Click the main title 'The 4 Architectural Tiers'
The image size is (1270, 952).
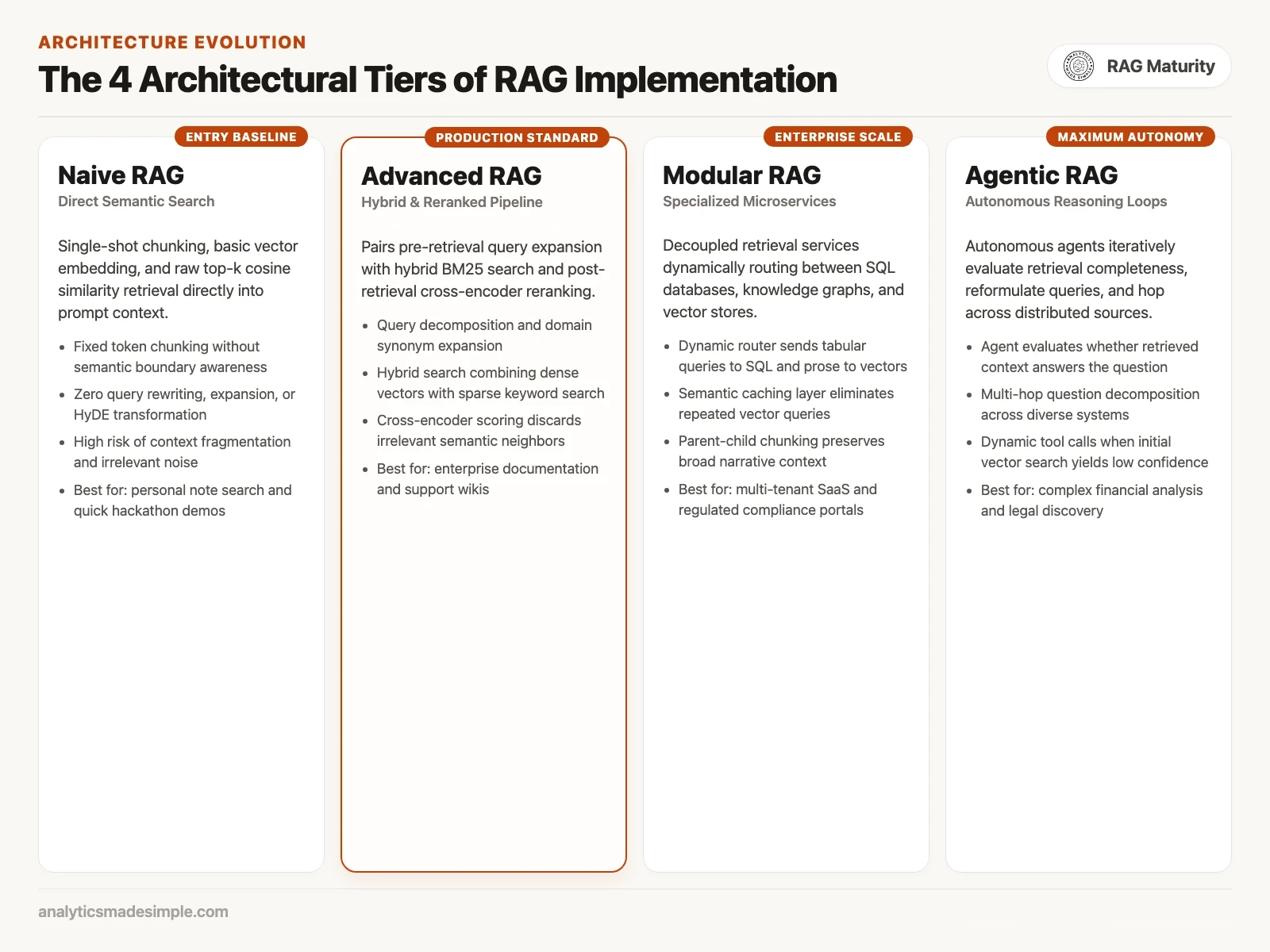tap(437, 79)
